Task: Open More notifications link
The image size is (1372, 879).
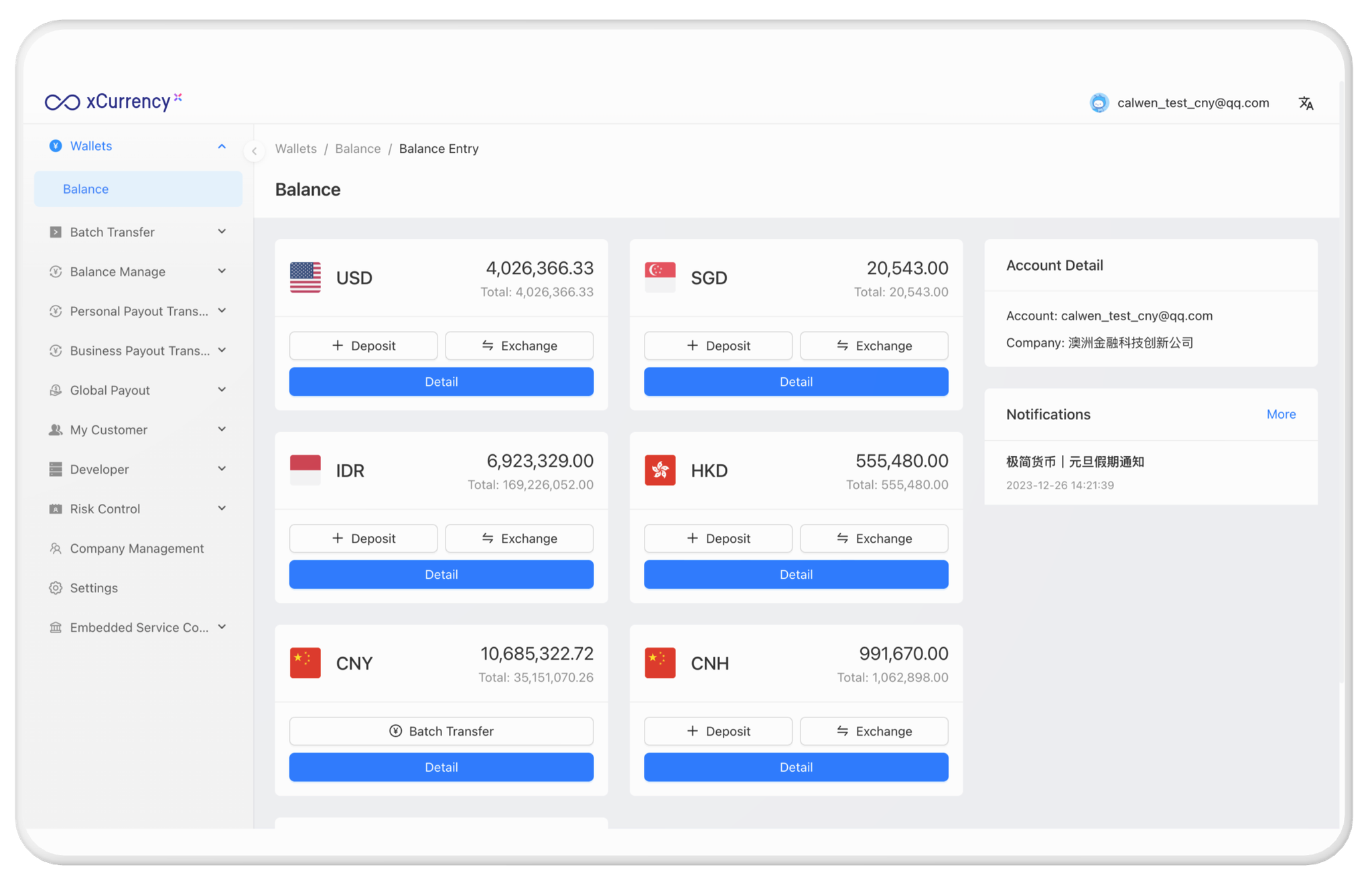Action: (1280, 415)
